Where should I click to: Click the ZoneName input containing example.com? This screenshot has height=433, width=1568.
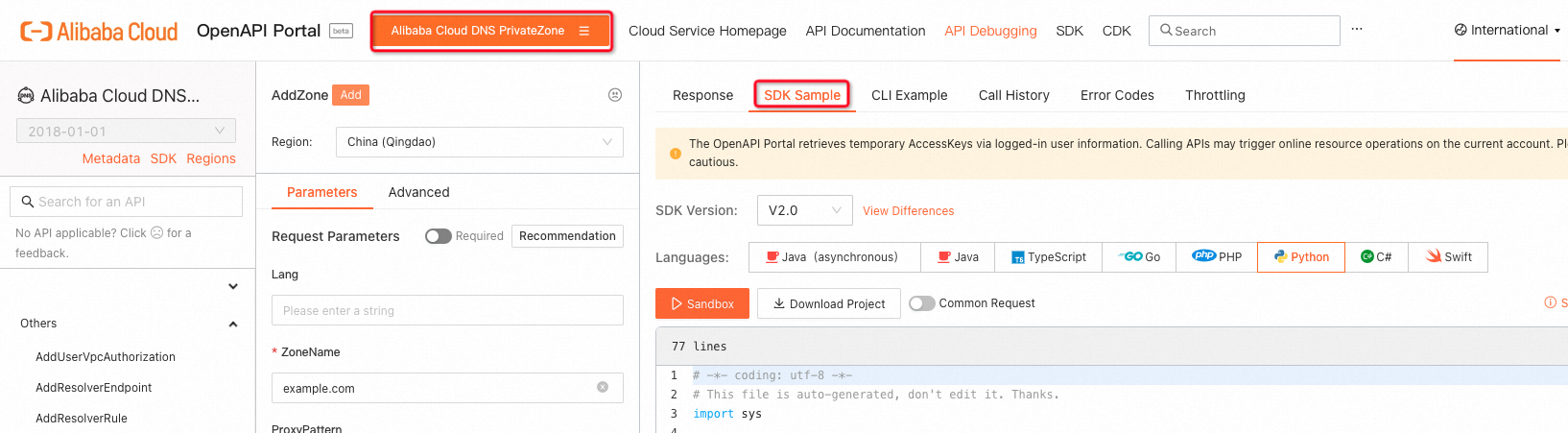tap(447, 388)
